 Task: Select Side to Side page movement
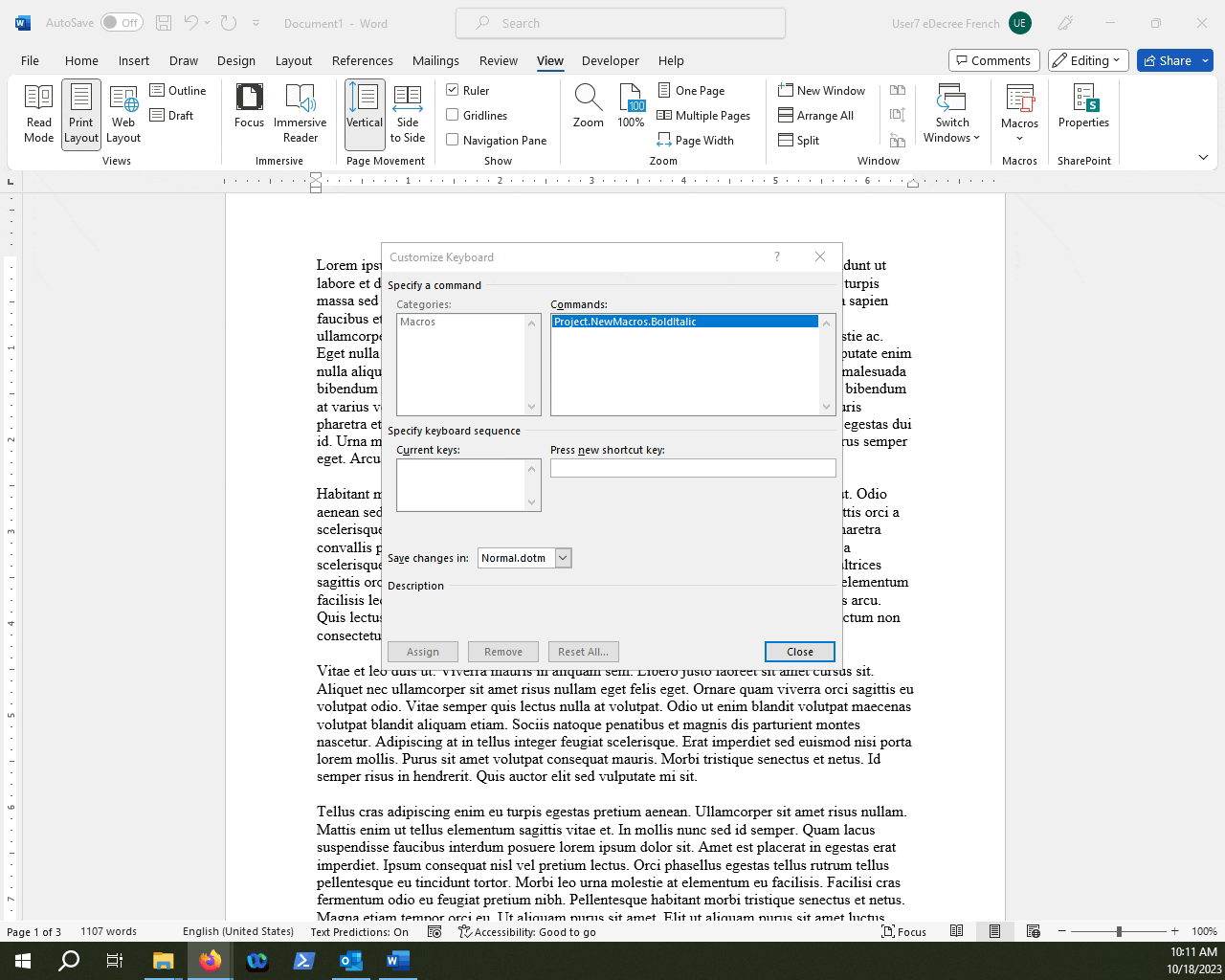pyautogui.click(x=408, y=113)
